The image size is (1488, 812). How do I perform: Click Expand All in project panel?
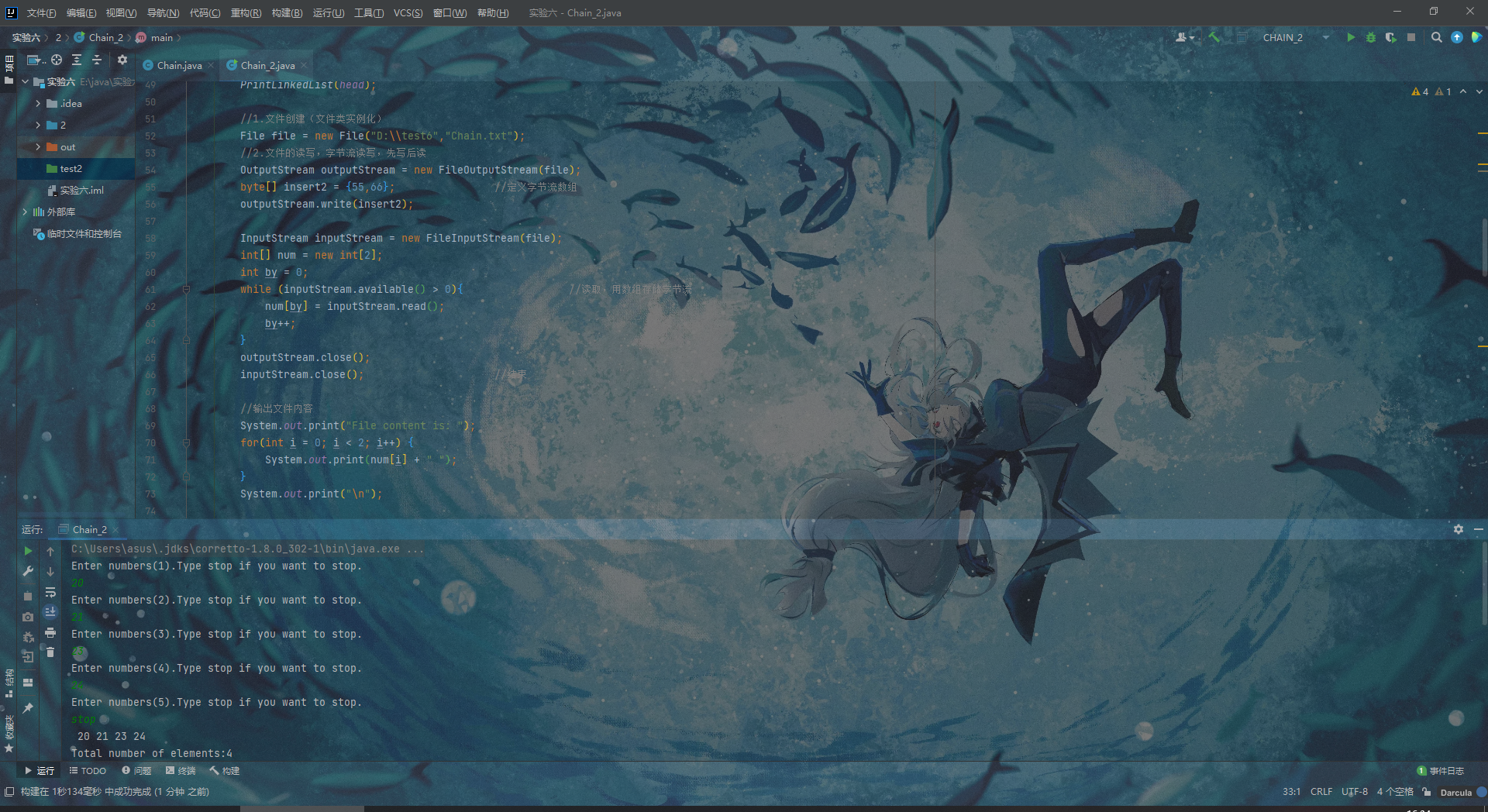77,60
